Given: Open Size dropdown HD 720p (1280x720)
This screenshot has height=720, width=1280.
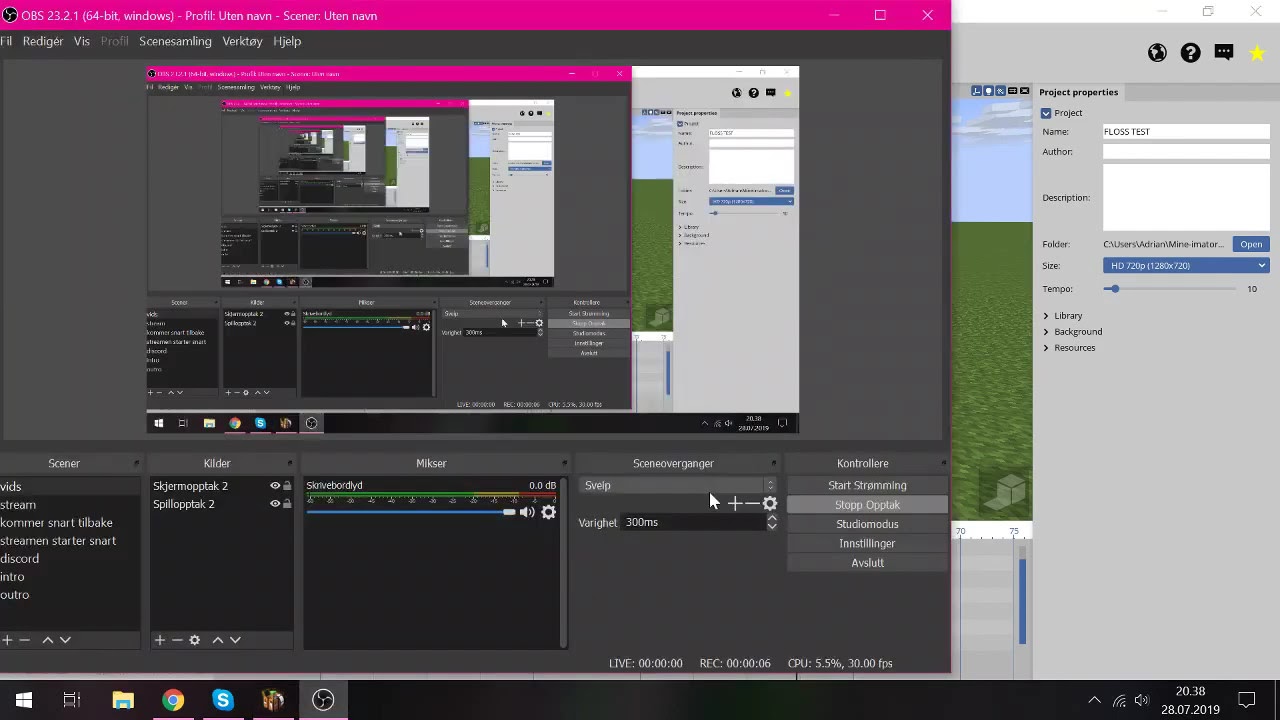Looking at the screenshot, I should (x=1186, y=265).
